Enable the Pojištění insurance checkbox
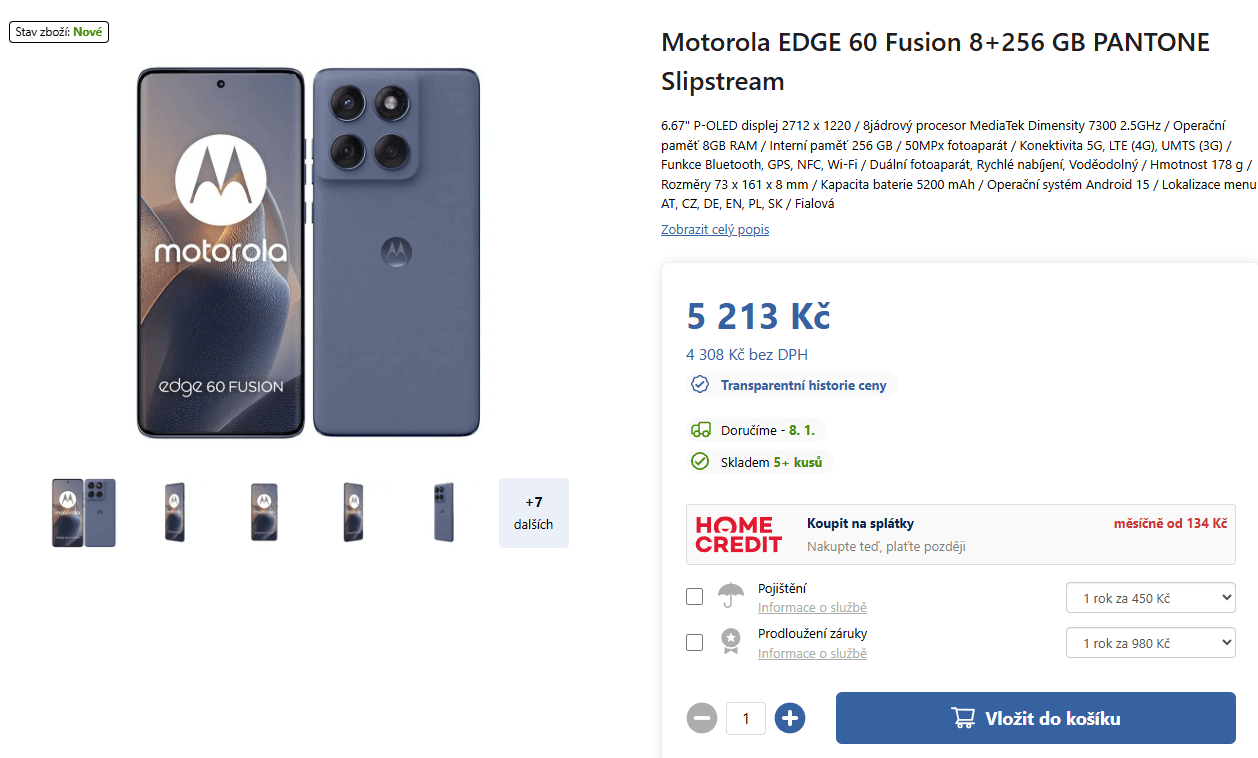 coord(694,597)
